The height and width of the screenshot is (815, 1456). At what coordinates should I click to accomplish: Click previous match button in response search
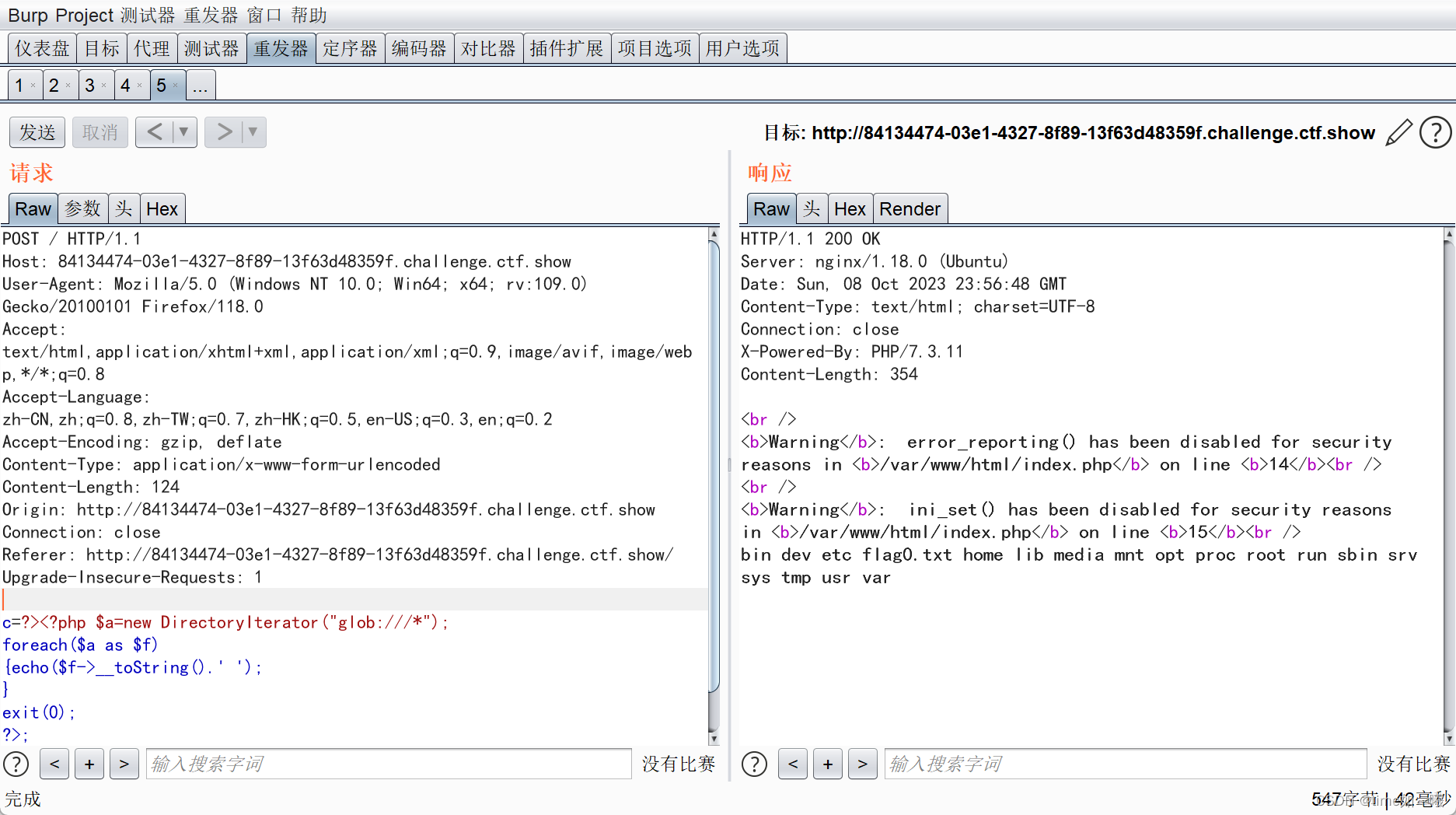pyautogui.click(x=793, y=764)
